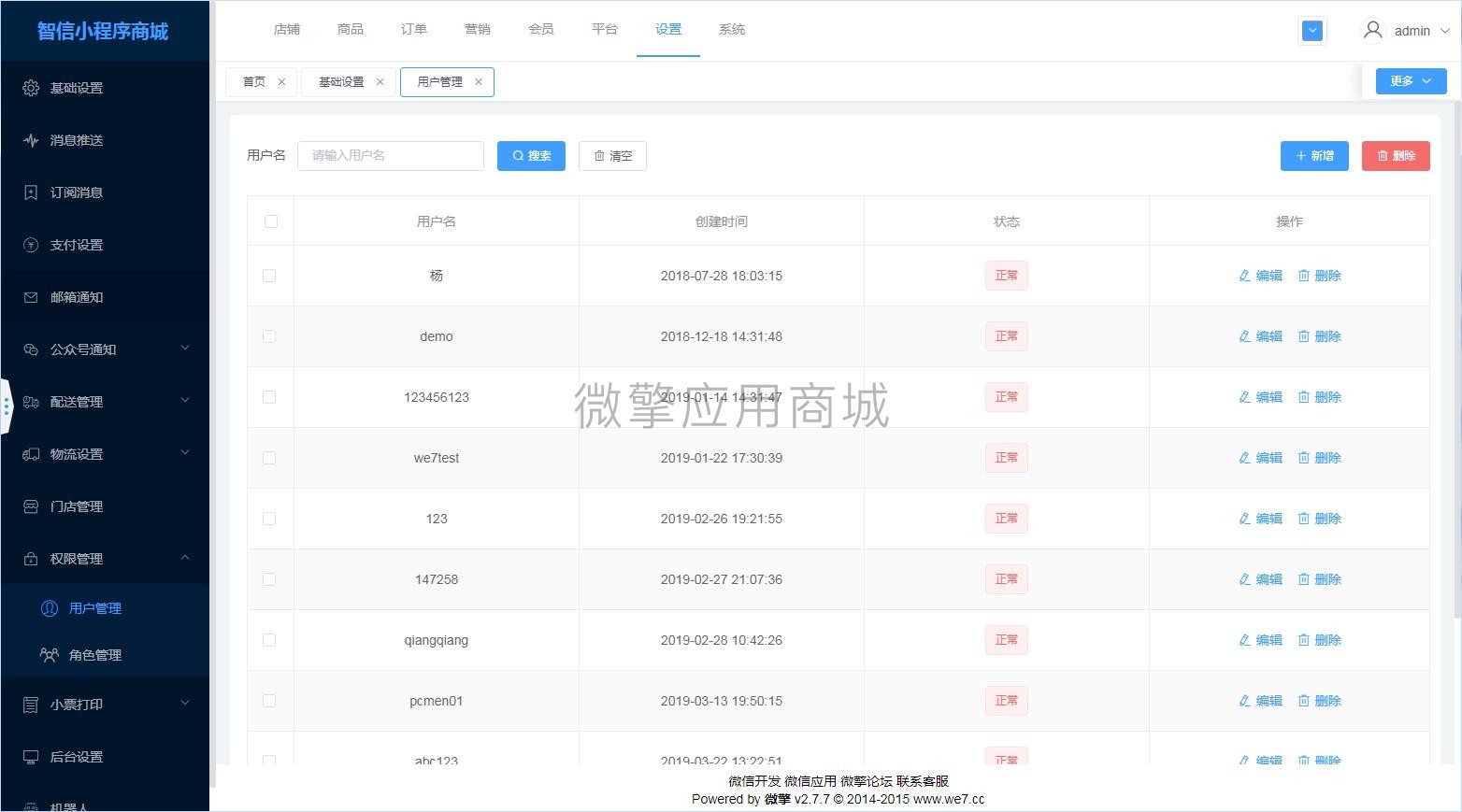Select checkbox for user 147258
Screen dimensions: 1462x812
(269, 579)
